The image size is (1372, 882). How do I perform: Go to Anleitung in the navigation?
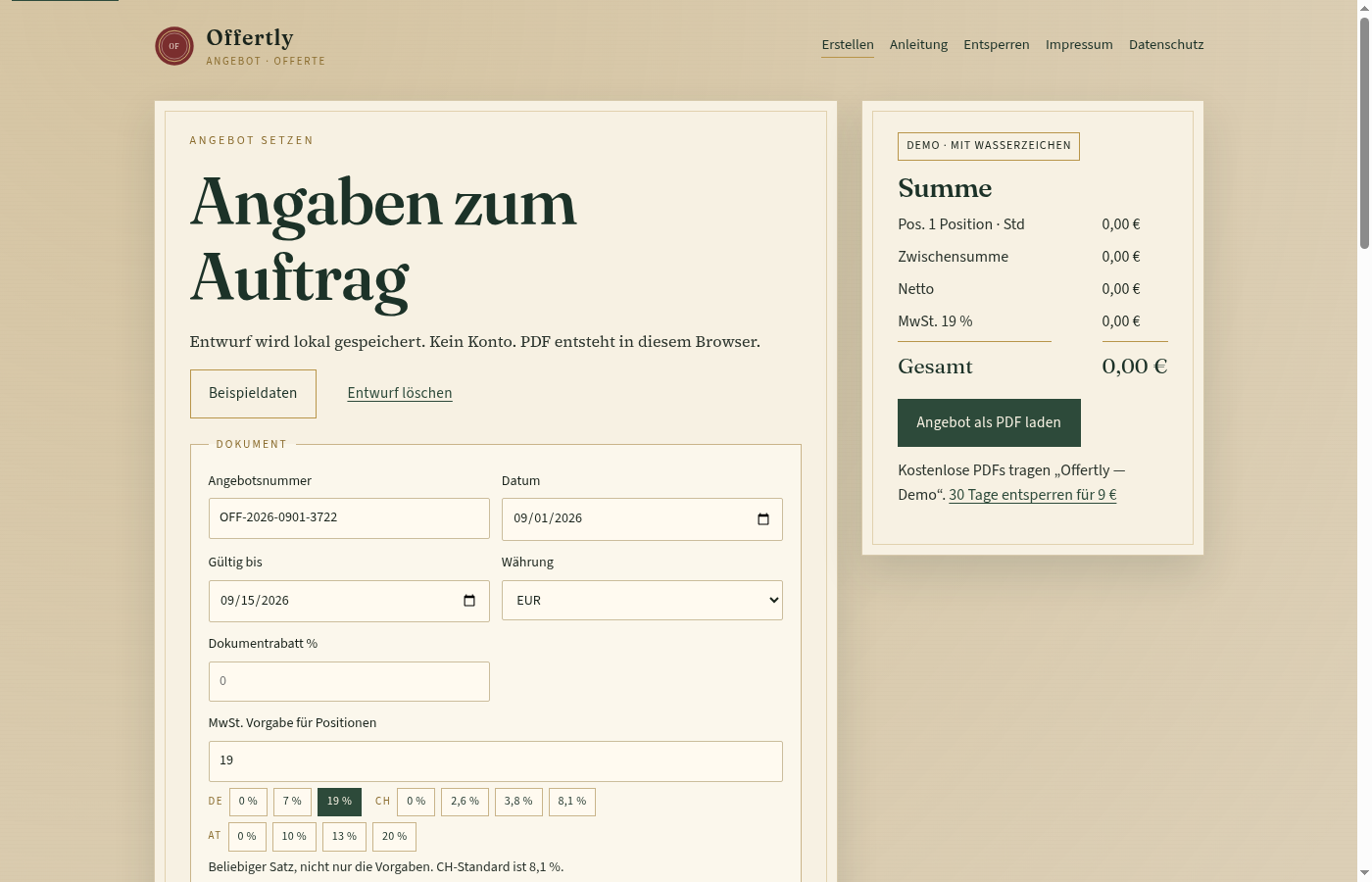point(918,45)
